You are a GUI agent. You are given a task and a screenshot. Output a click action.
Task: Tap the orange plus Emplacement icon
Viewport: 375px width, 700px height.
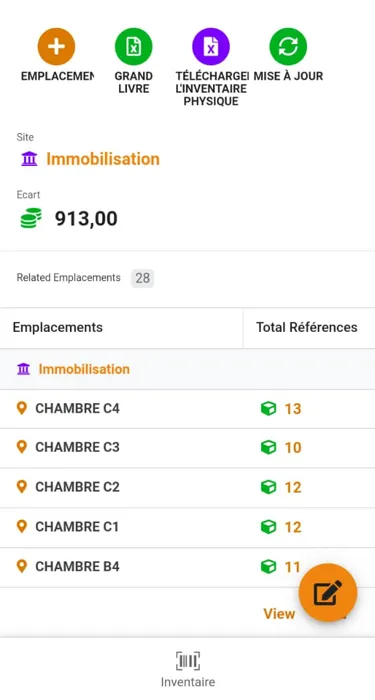[x=56, y=46]
